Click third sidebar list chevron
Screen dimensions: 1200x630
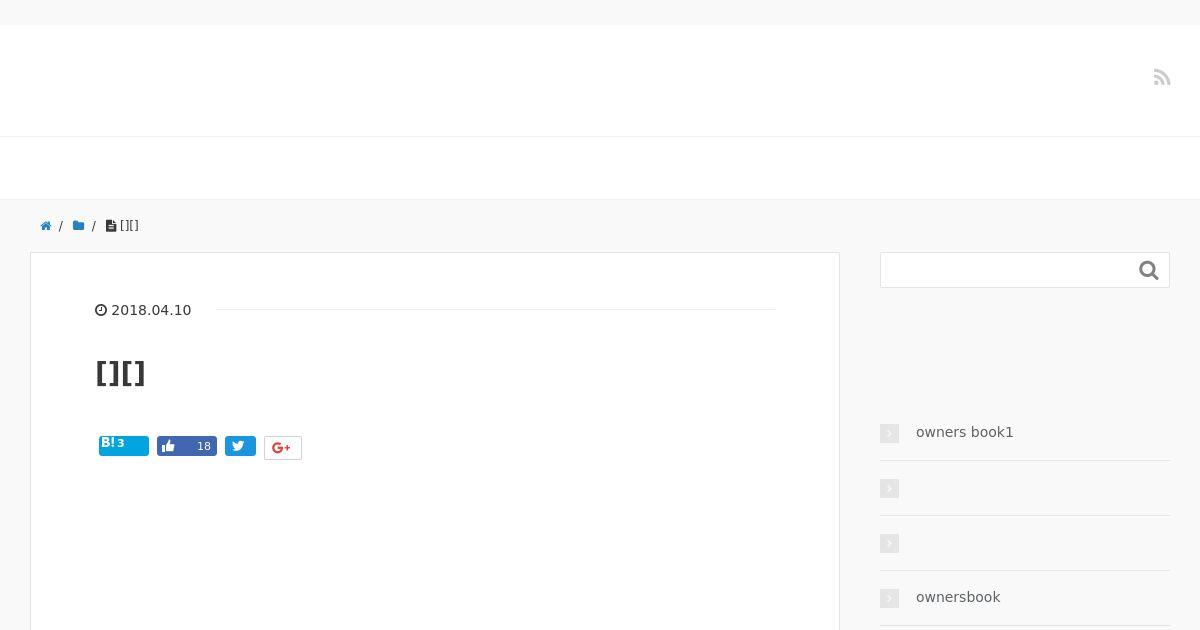point(889,543)
